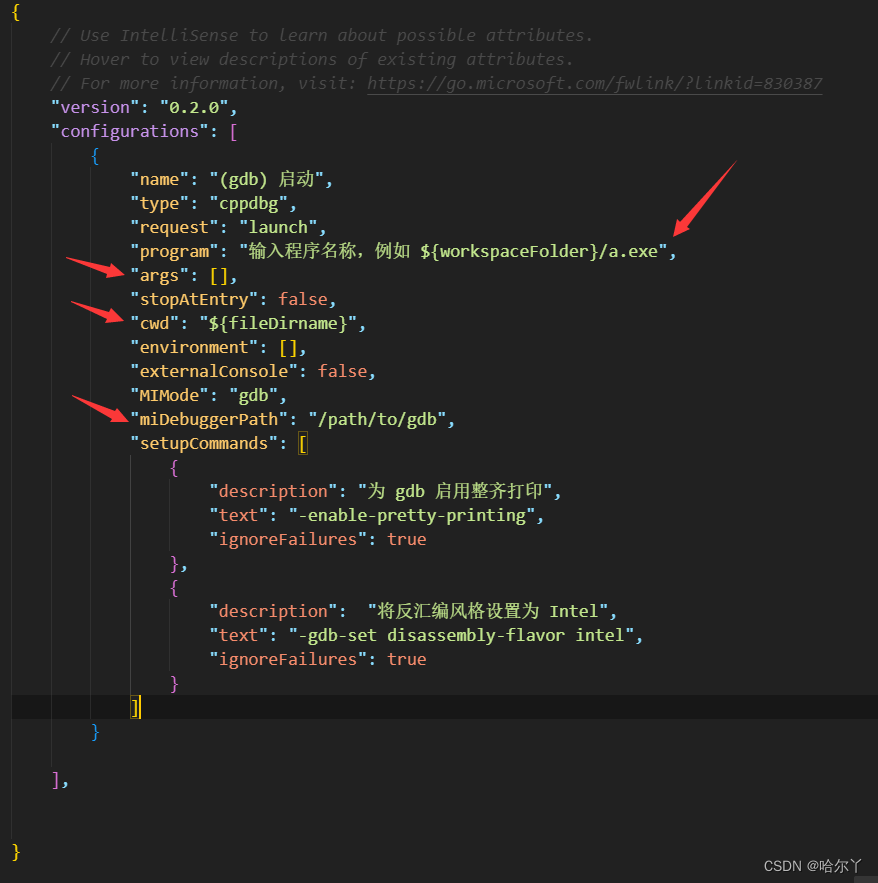This screenshot has height=883, width=878.
Task: Click the "type" key
Action: tap(159, 204)
